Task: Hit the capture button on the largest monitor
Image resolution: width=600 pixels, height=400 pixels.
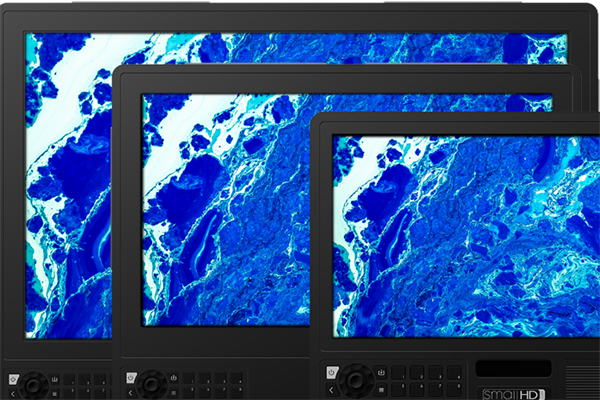Action: (55, 379)
